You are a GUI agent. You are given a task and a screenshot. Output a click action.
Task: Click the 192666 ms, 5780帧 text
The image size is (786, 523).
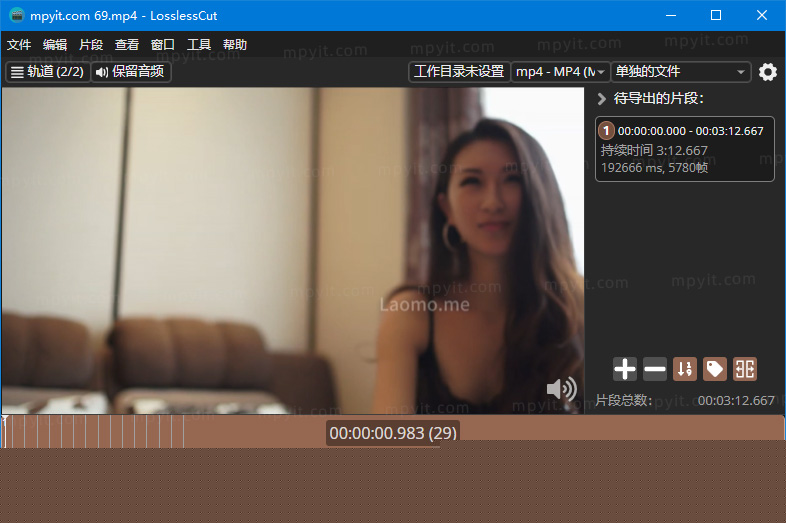[654, 167]
